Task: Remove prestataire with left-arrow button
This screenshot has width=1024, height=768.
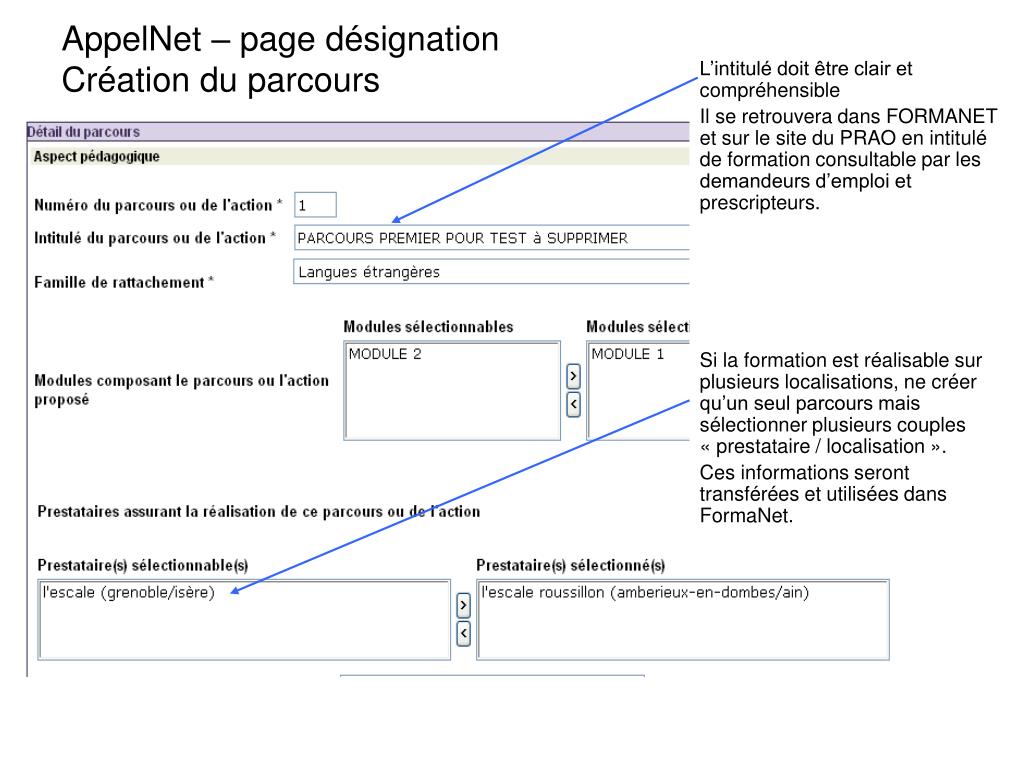Action: click(x=463, y=633)
